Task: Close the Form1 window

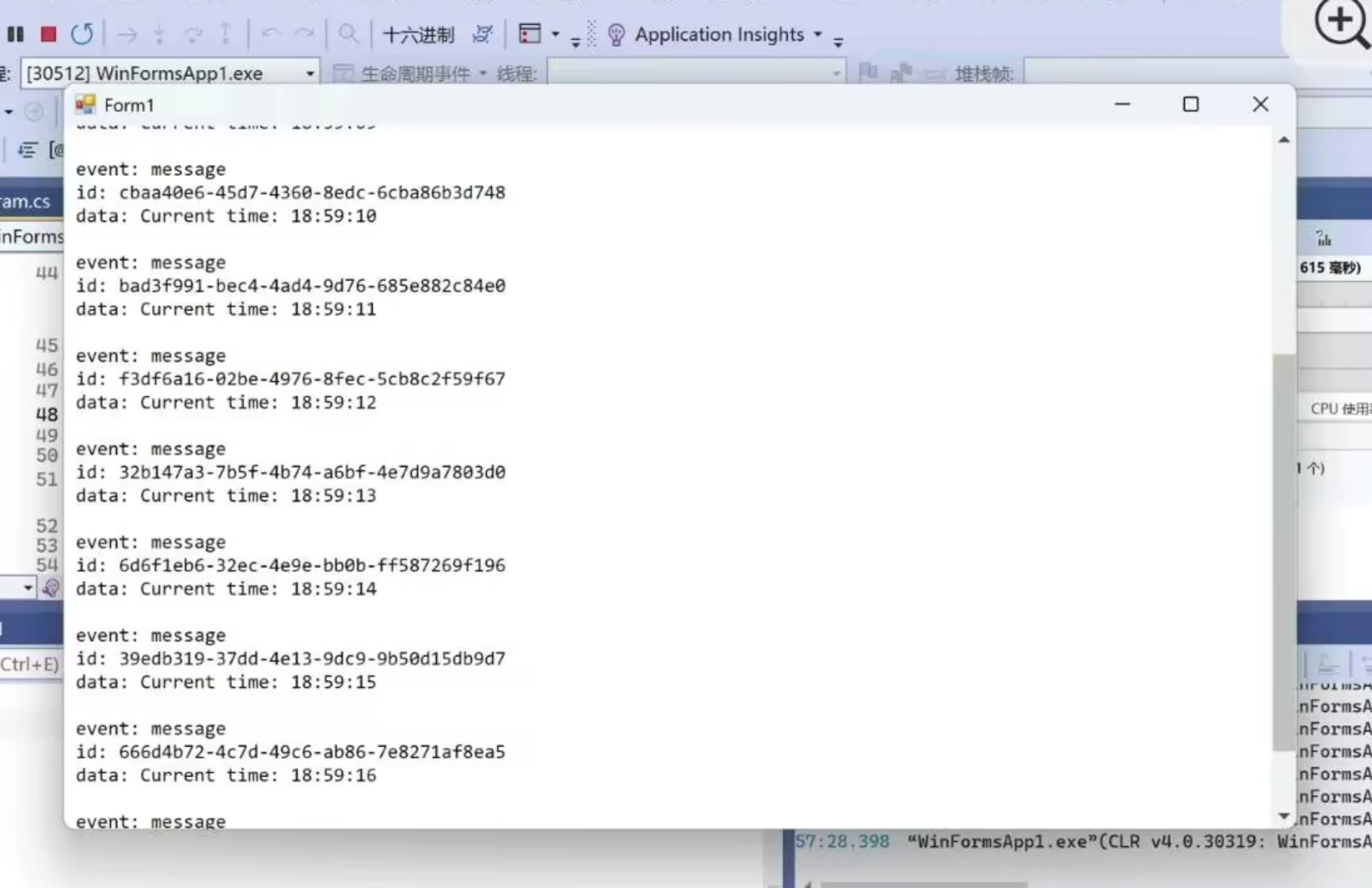Action: click(1260, 104)
